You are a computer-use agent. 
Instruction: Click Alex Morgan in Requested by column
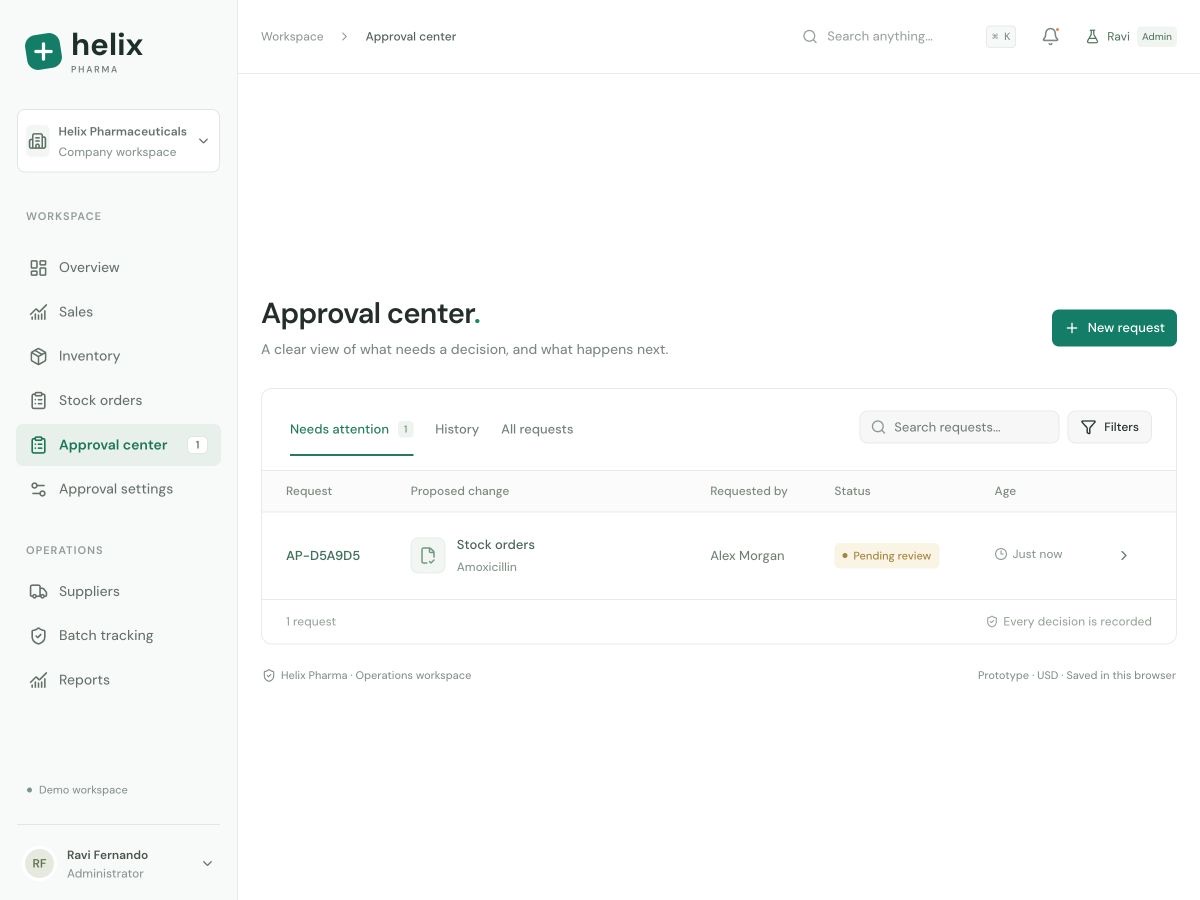coord(747,556)
